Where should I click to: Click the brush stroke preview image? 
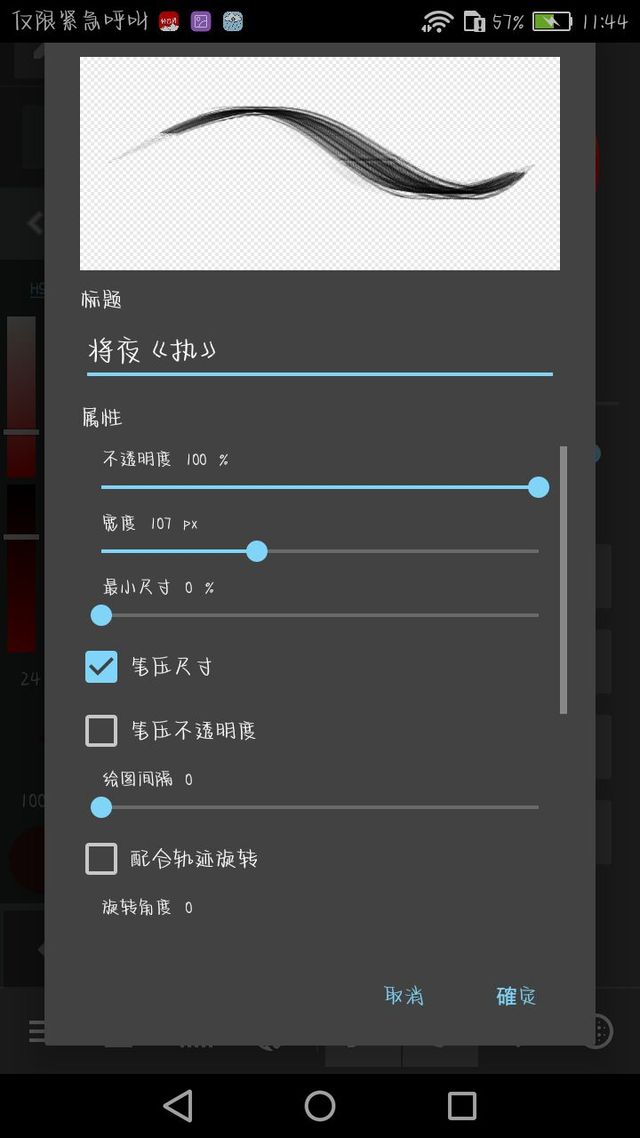pyautogui.click(x=320, y=163)
